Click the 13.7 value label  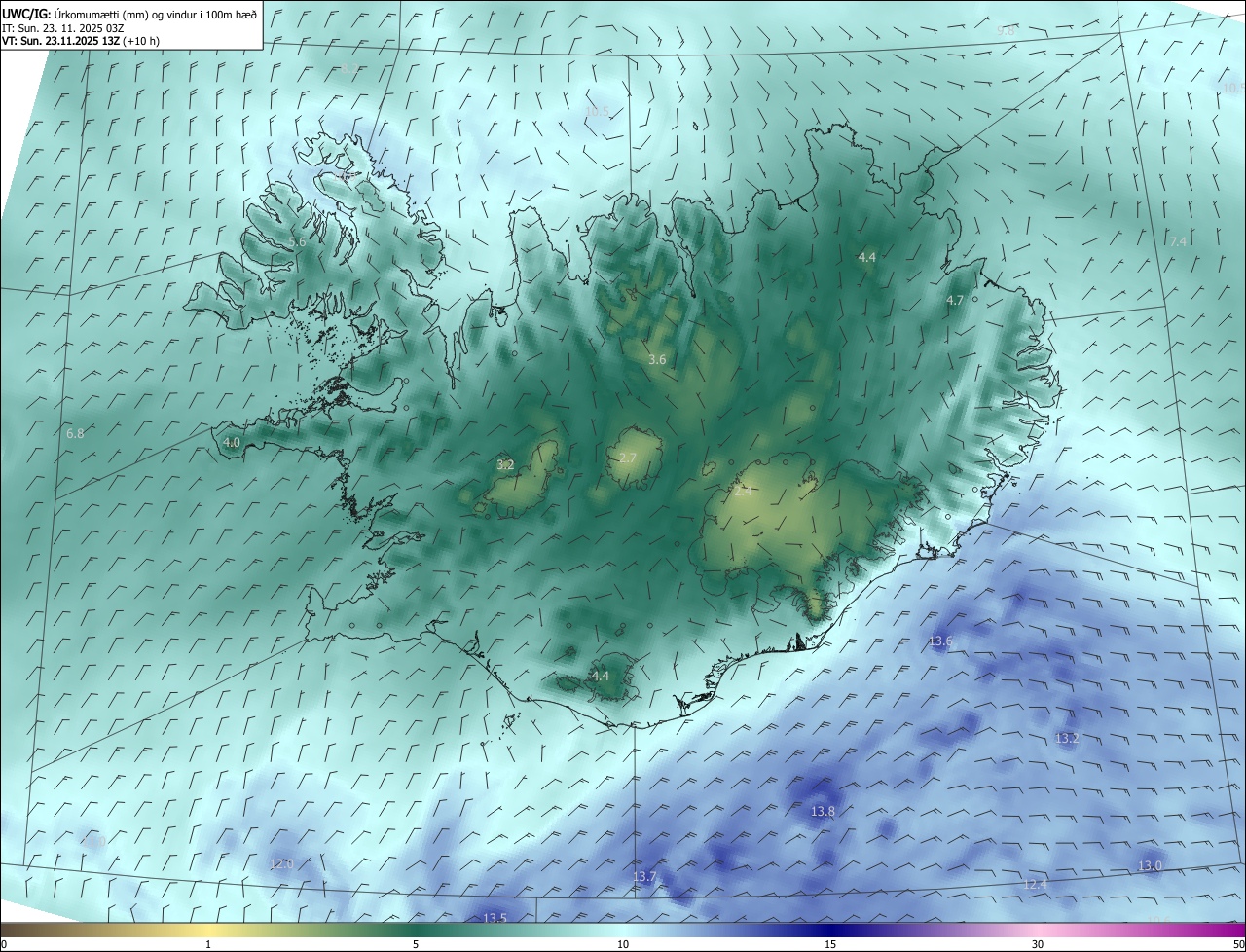[x=644, y=878]
